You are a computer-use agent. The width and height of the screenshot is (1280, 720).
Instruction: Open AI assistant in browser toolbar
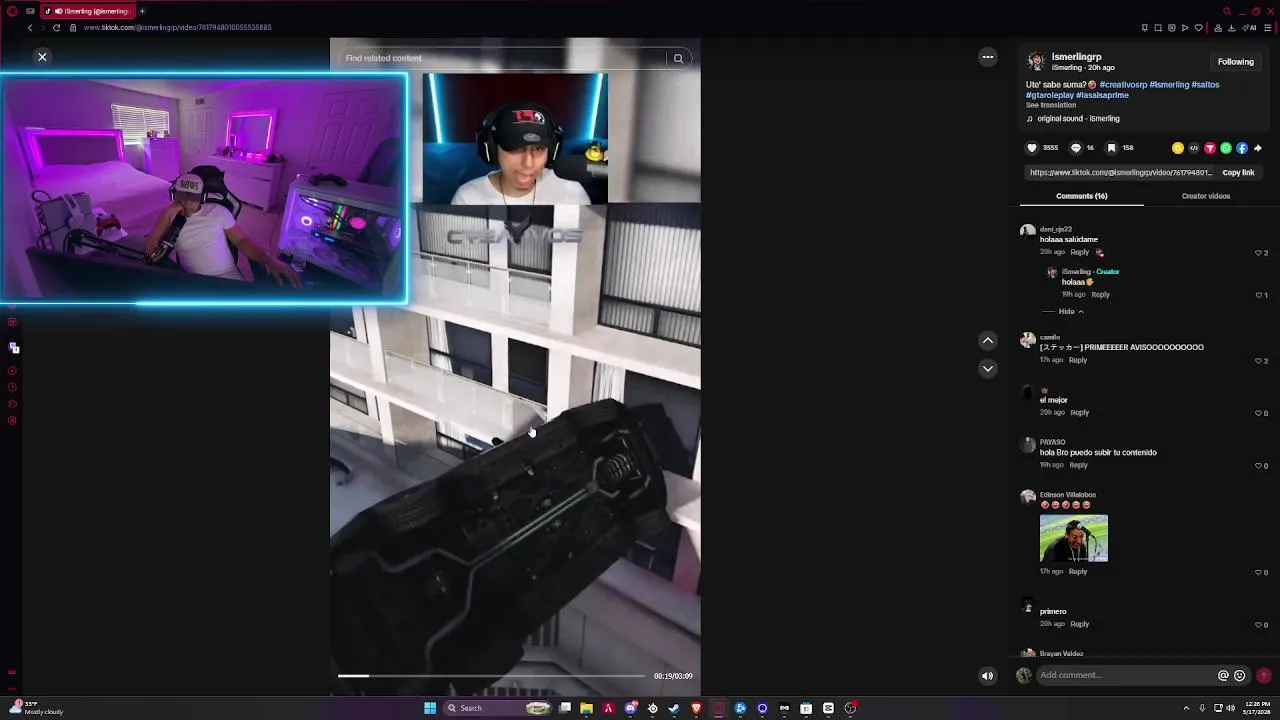[1250, 28]
